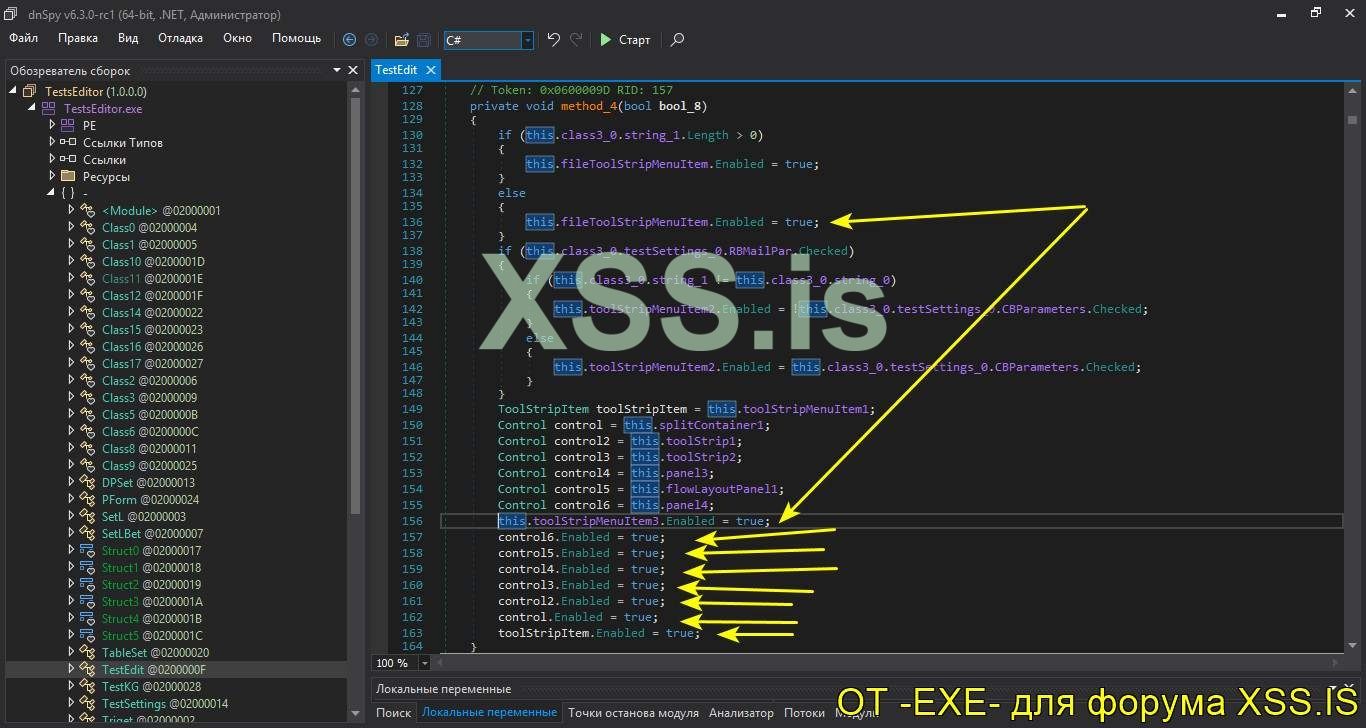Expand the Ссылки Типов node
This screenshot has height=728, width=1366.
(x=52, y=143)
